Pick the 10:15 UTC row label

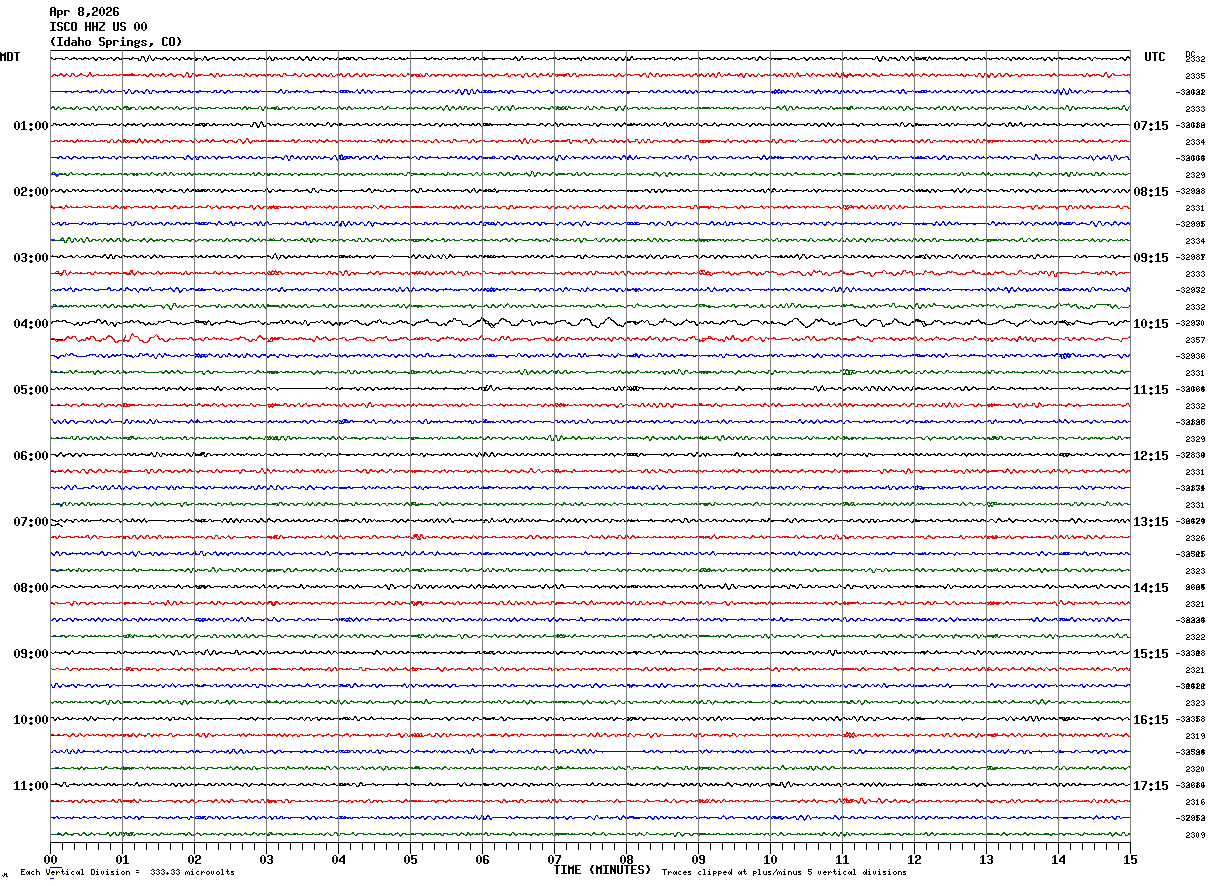pos(1151,324)
